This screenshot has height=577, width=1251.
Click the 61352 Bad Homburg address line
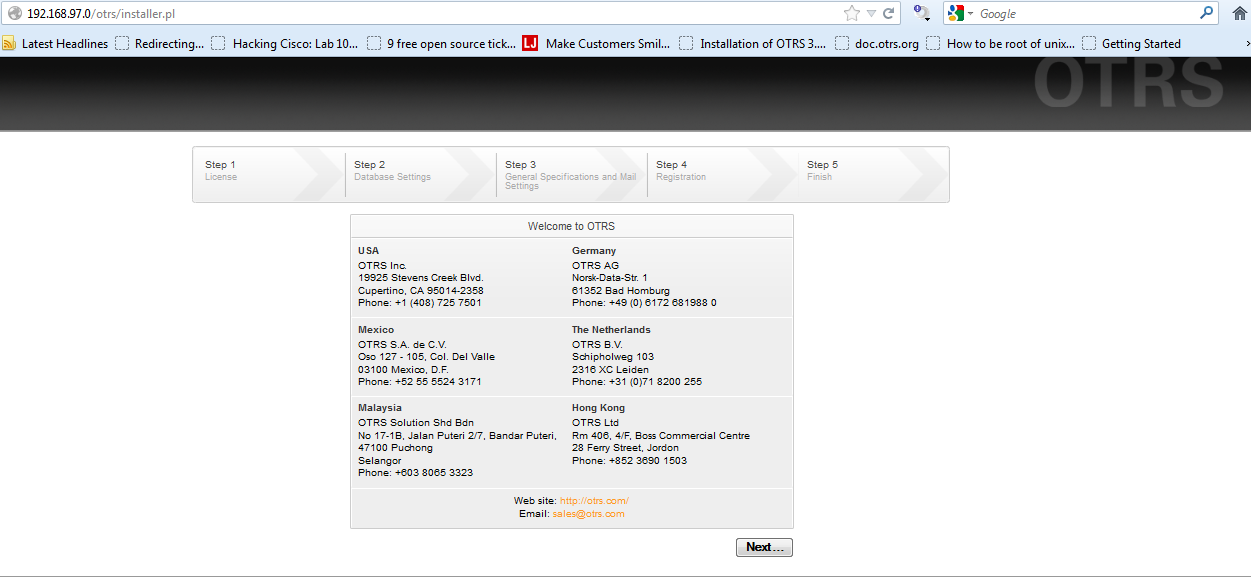click(621, 291)
